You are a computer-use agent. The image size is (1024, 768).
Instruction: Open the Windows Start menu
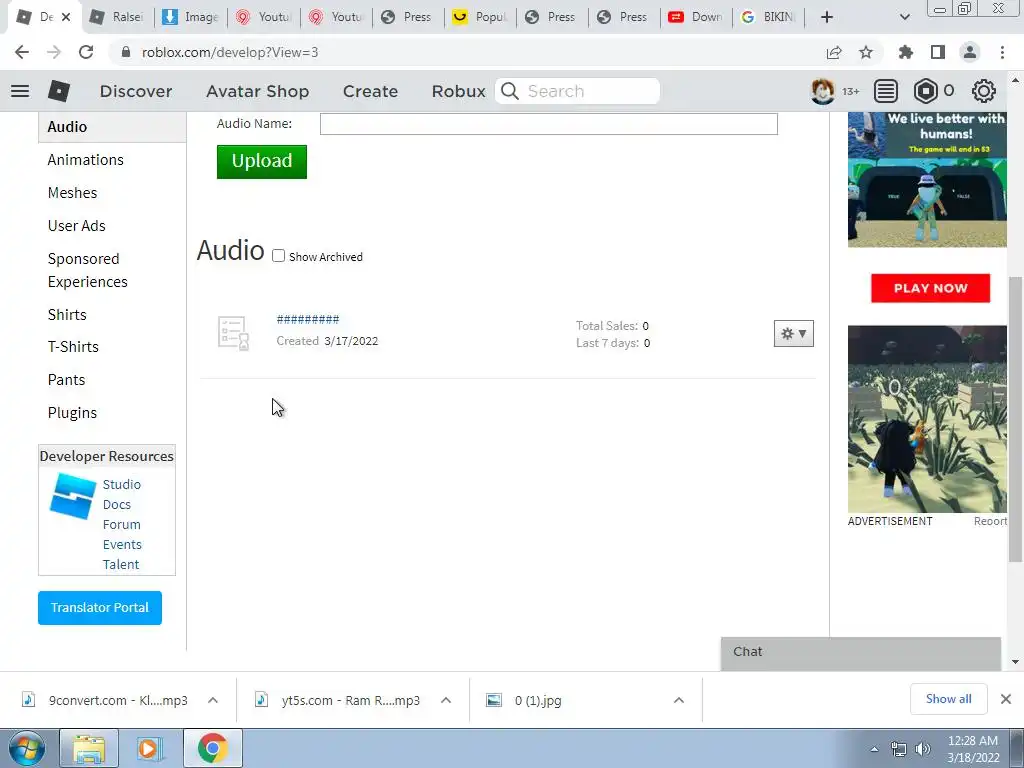[27, 748]
